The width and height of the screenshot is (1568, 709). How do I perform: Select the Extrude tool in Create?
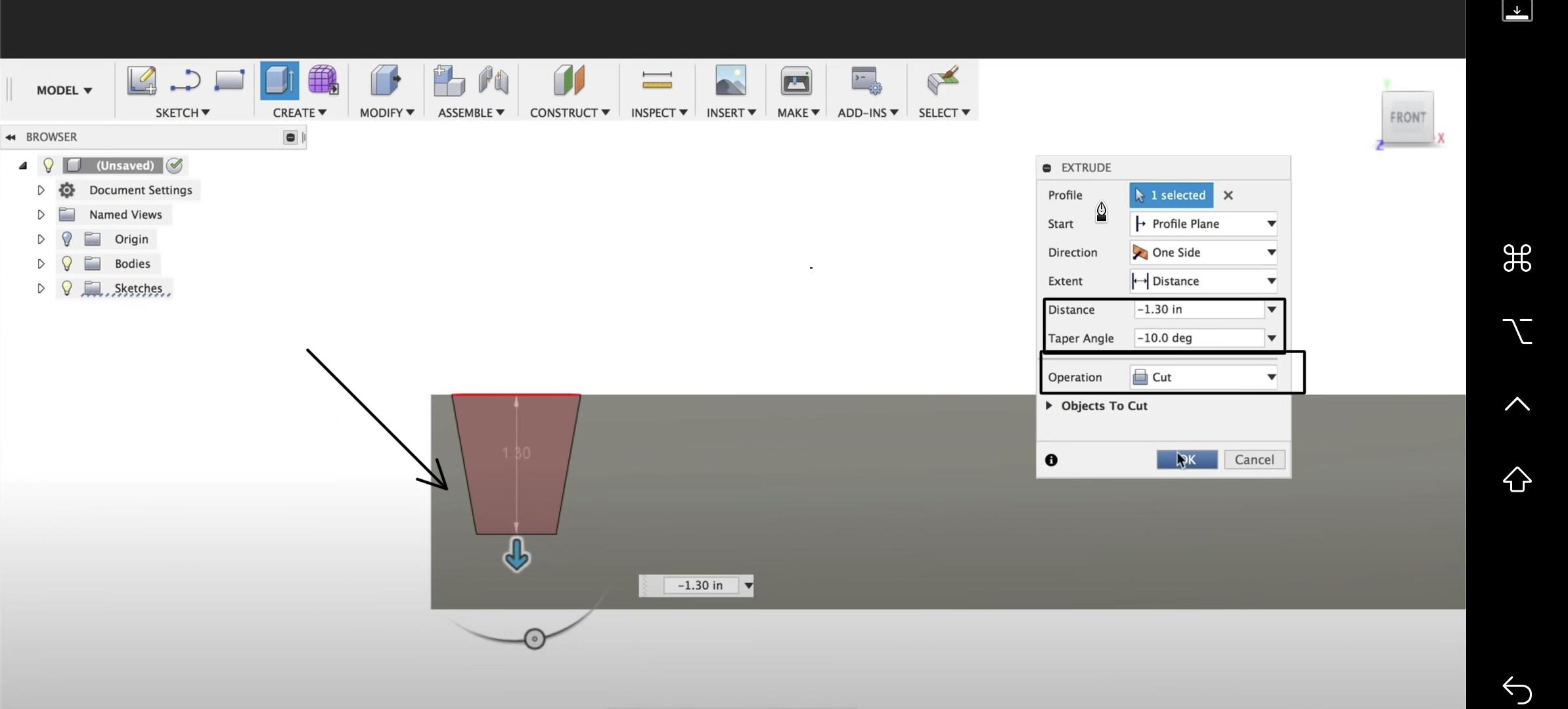pos(279,81)
